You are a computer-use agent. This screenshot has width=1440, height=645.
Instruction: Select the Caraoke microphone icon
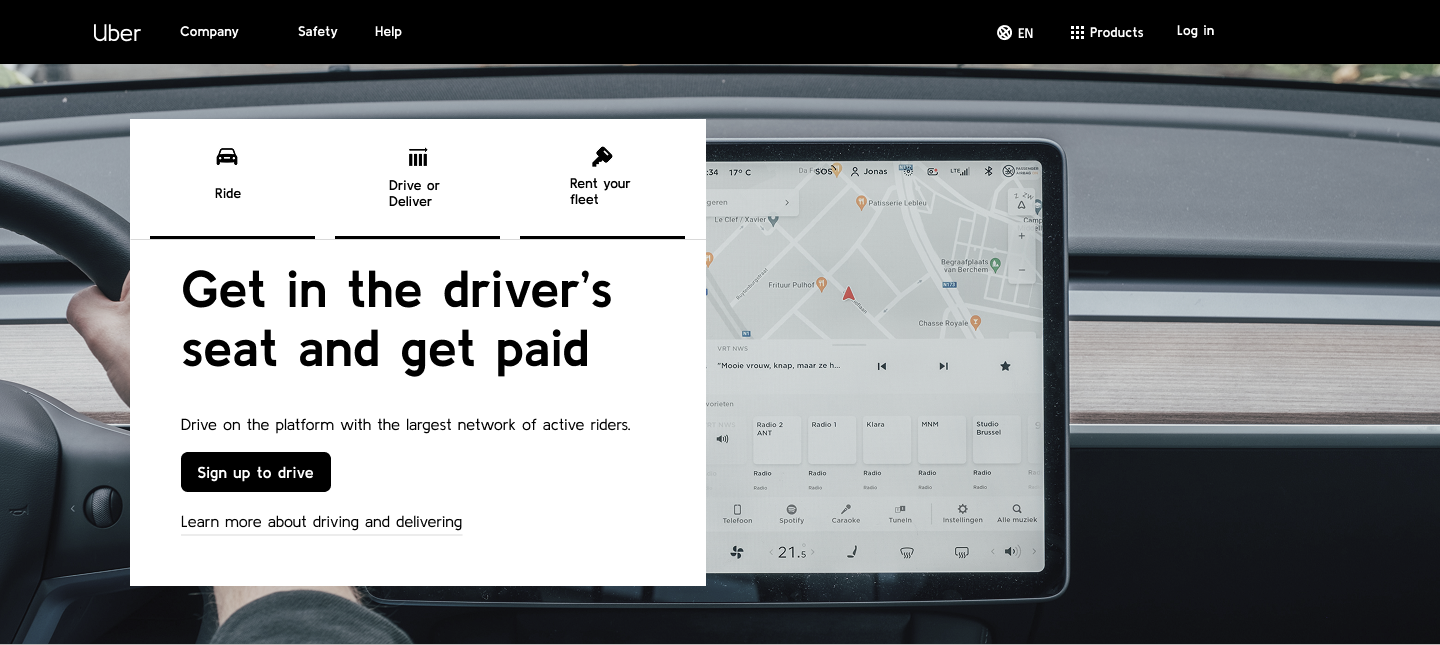coord(845,510)
